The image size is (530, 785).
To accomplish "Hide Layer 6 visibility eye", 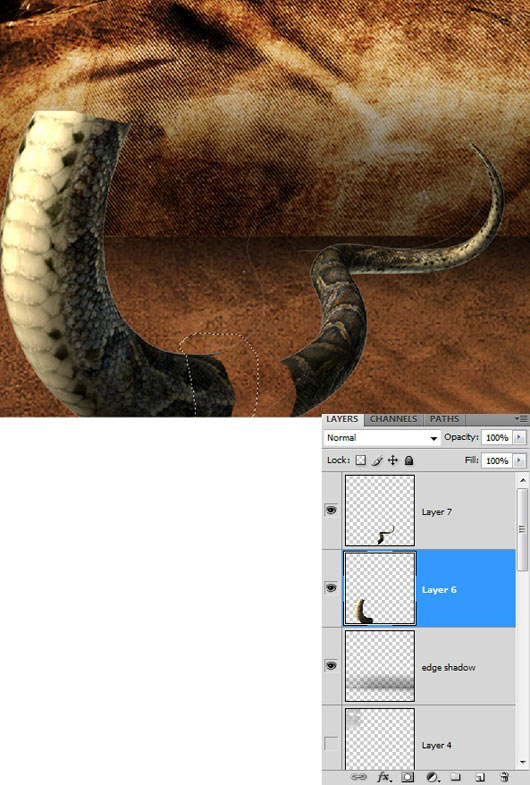I will point(331,588).
